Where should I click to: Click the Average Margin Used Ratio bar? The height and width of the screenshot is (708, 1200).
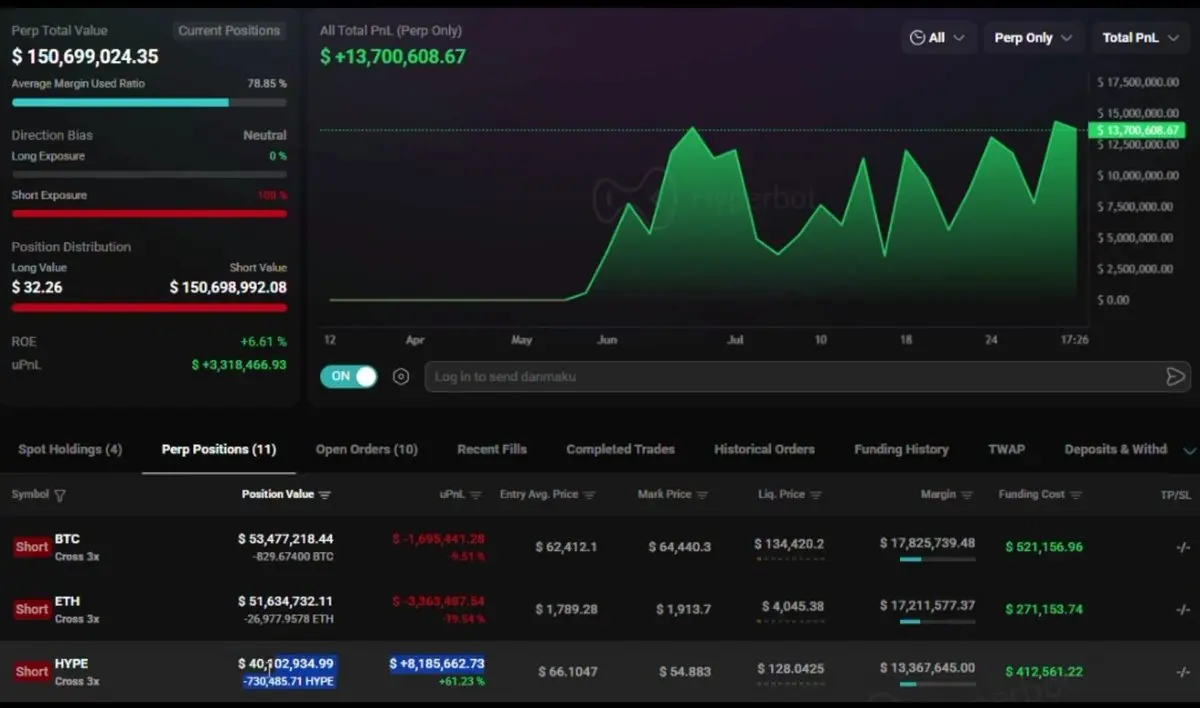(x=149, y=102)
